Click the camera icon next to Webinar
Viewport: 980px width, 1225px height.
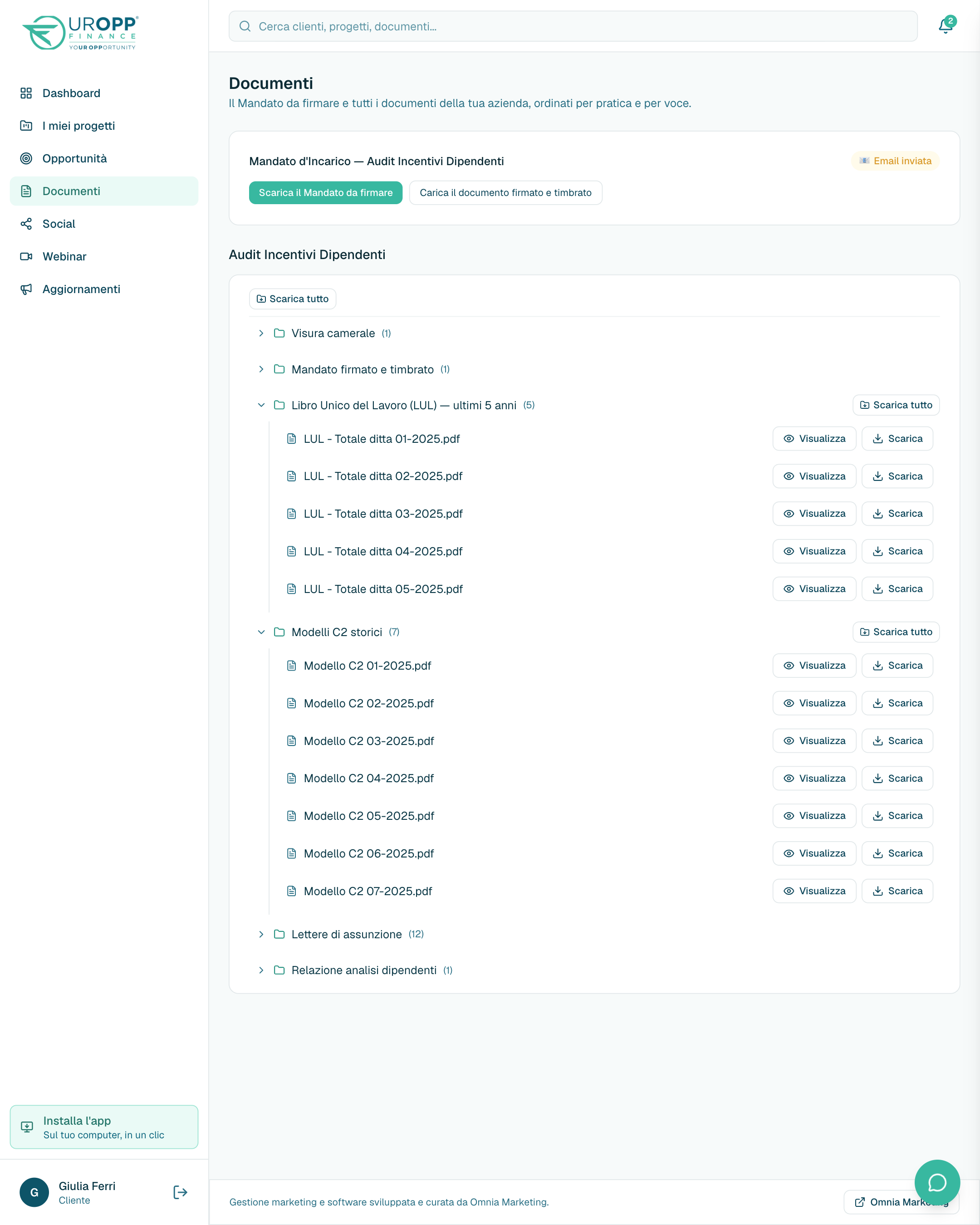click(26, 256)
